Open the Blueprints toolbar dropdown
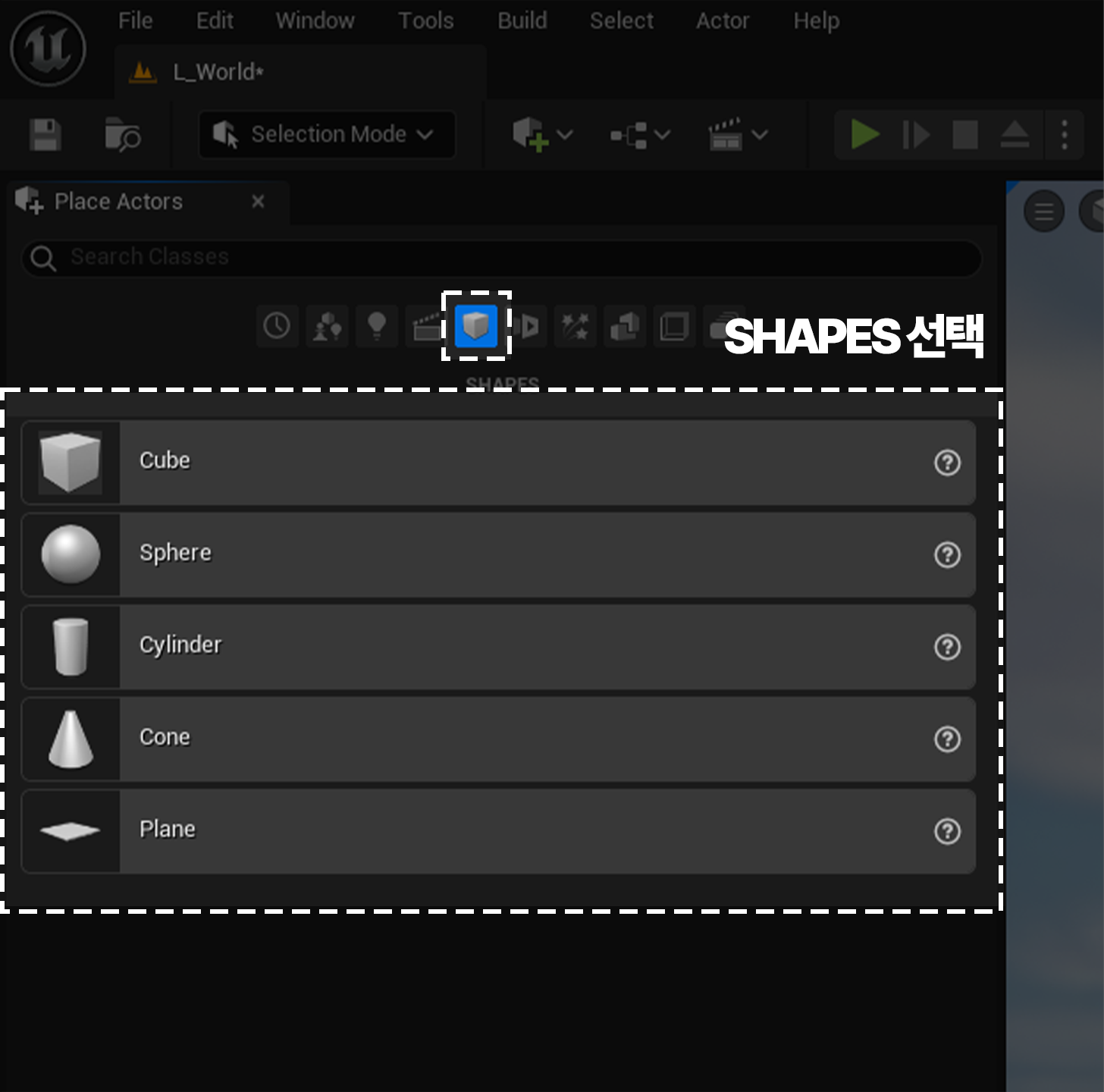1104x1092 pixels. point(640,135)
